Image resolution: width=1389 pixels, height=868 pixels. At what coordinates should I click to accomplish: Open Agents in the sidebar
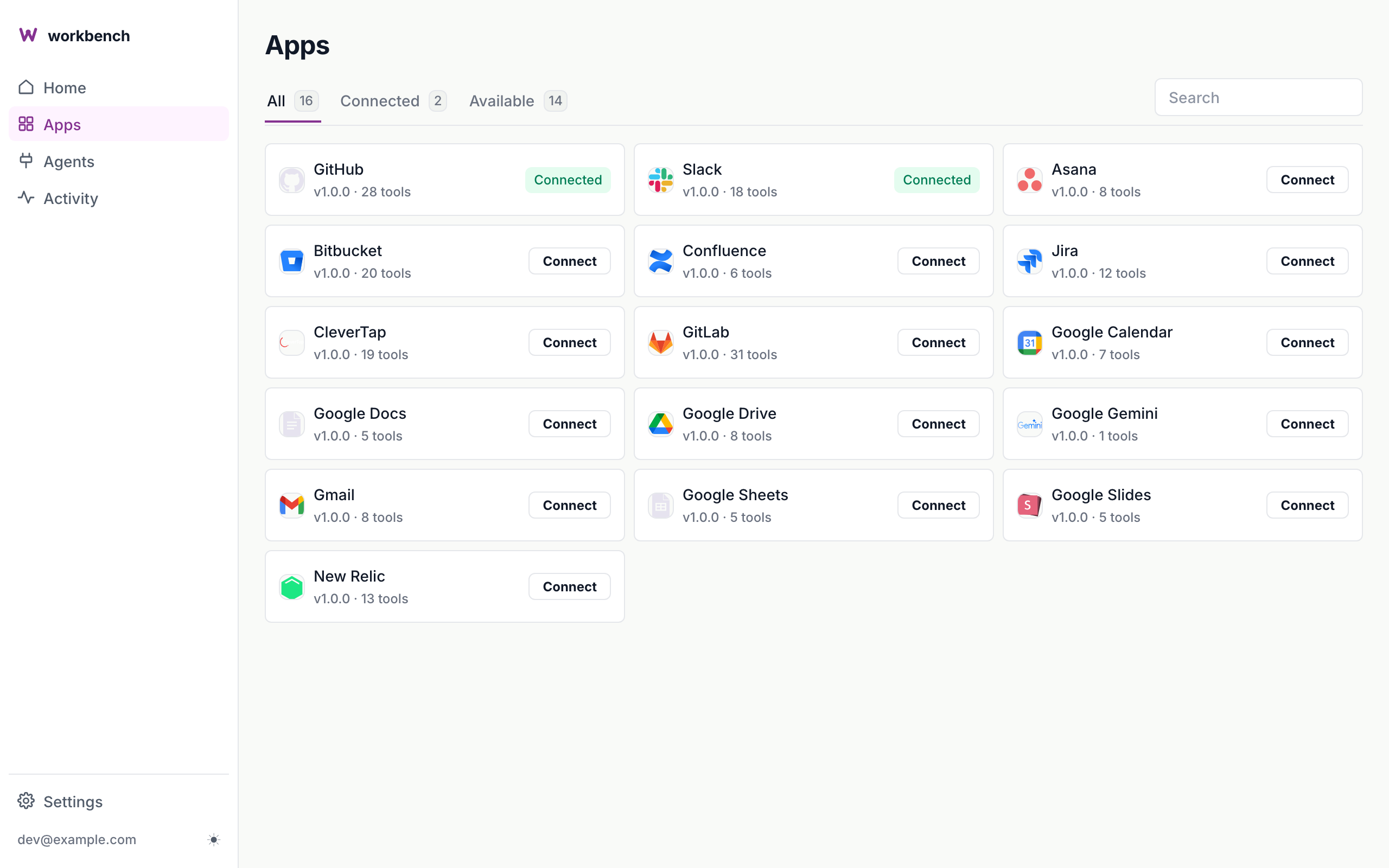119,161
